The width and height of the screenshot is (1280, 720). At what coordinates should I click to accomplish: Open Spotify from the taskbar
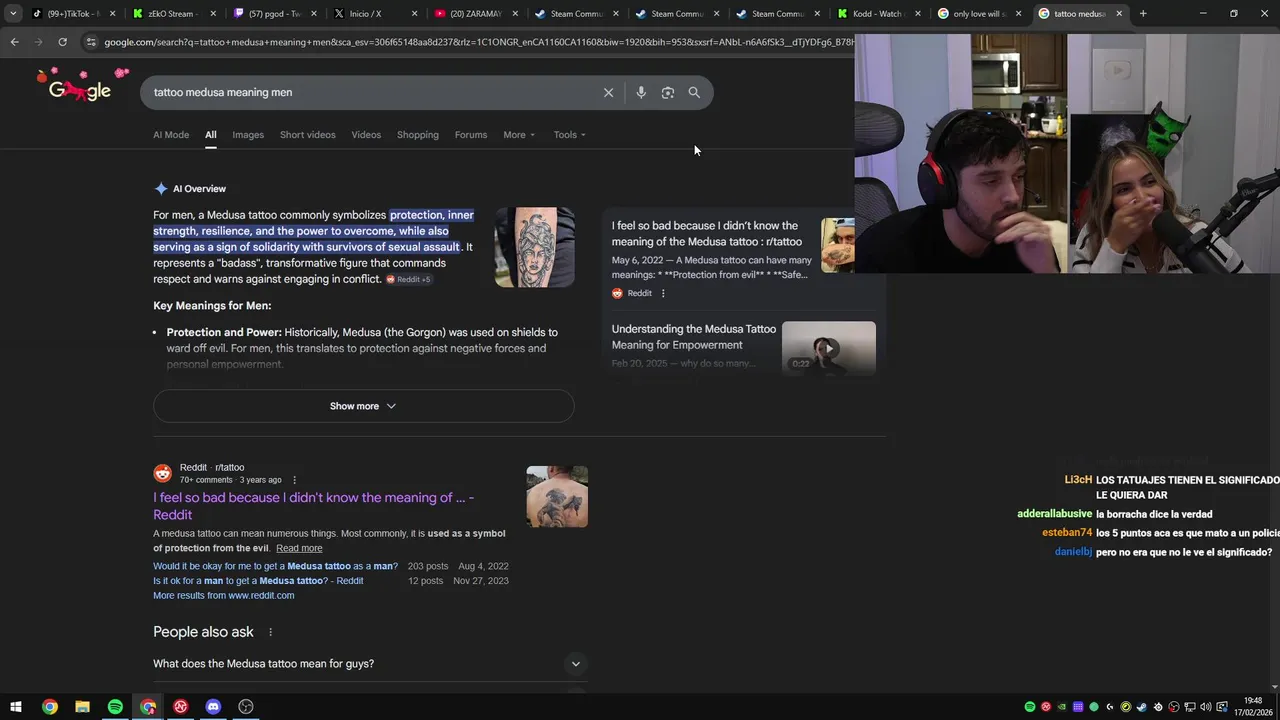click(x=115, y=707)
